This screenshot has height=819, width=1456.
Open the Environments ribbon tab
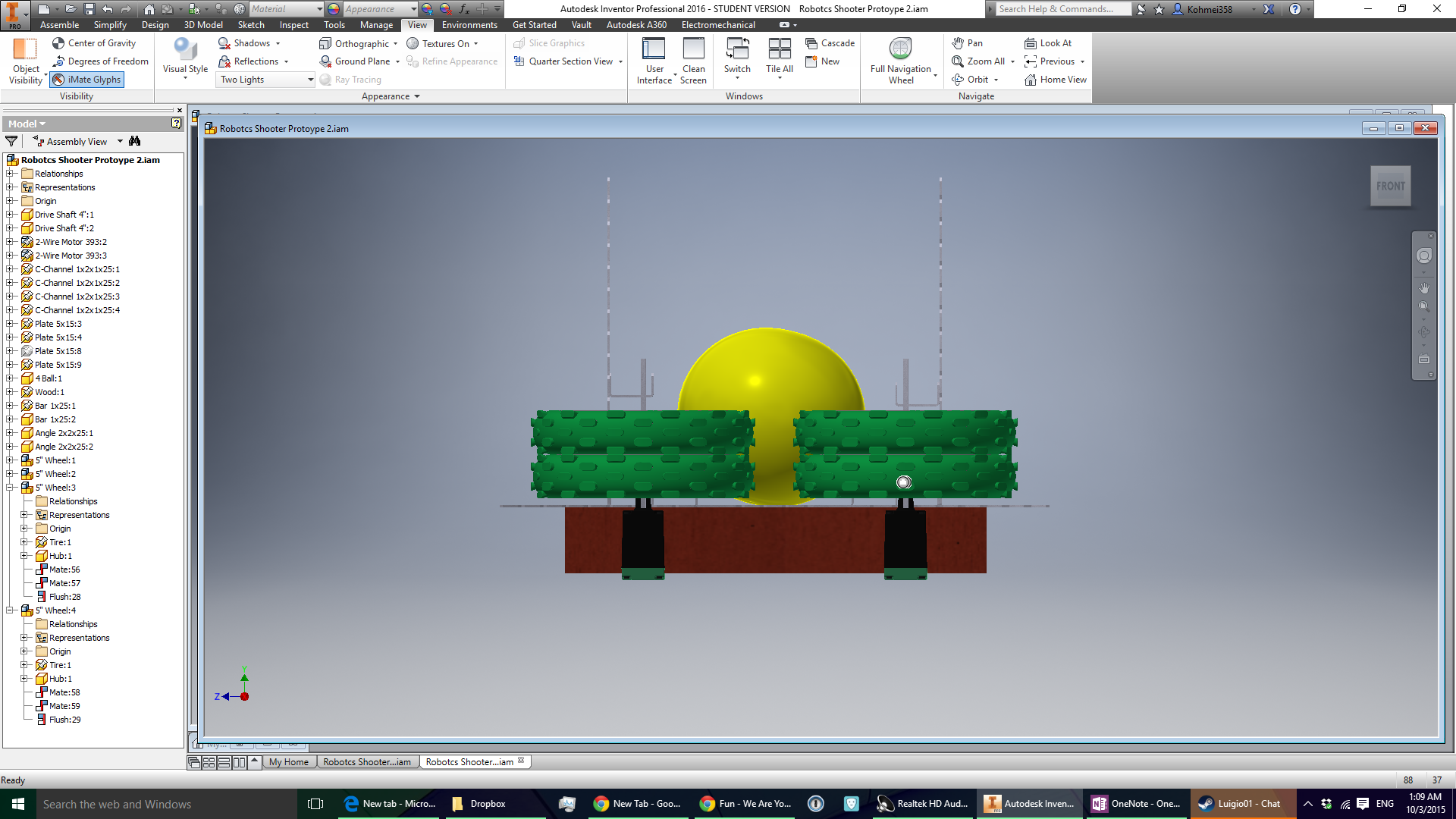click(x=469, y=25)
